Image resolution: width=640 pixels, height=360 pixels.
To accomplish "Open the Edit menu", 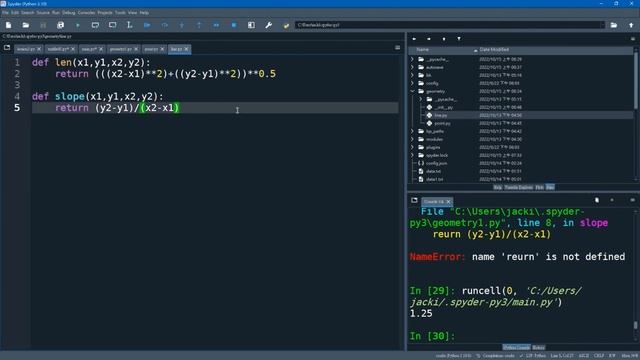I will pos(15,13).
